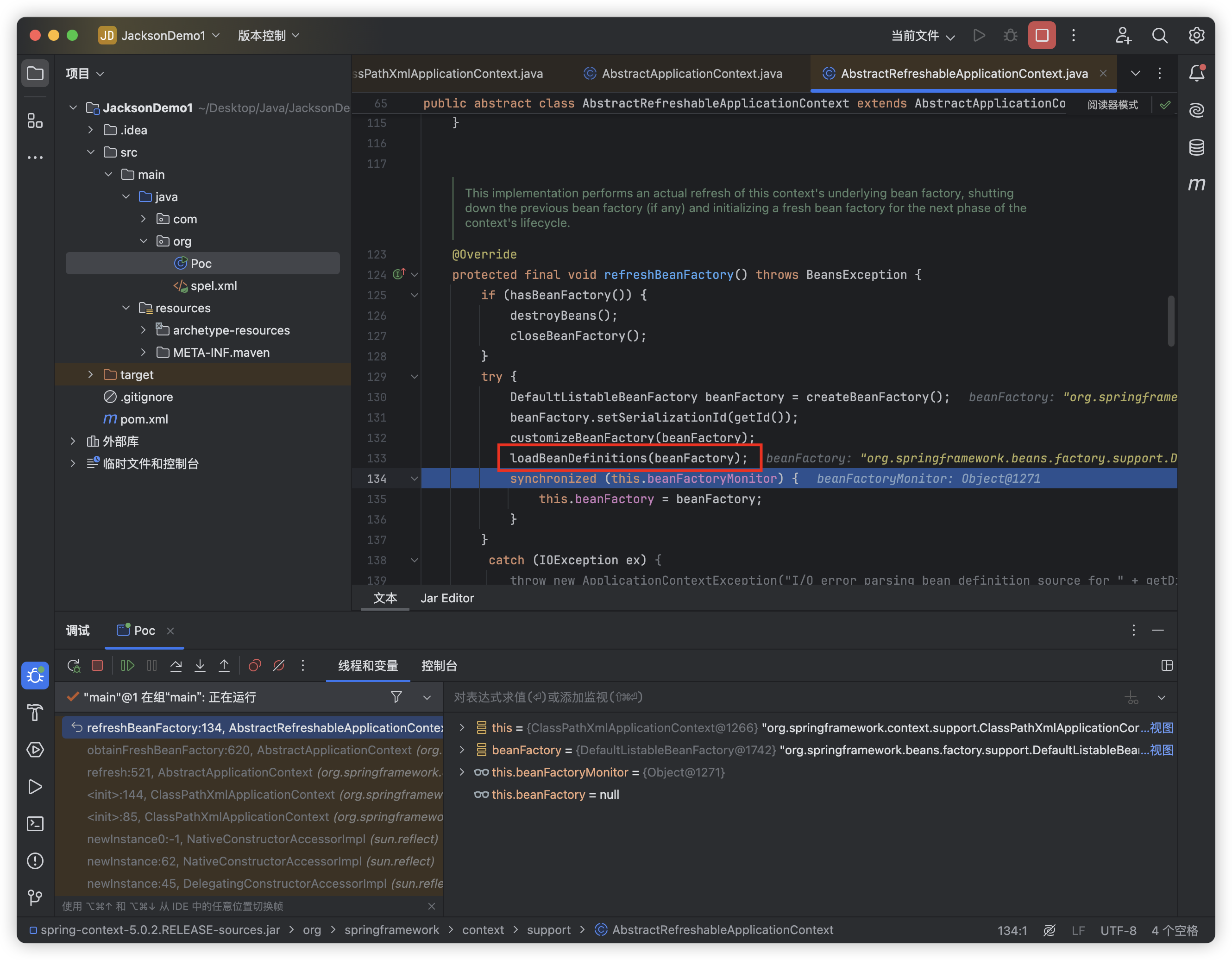The image size is (1232, 960).
Task: Click UTF-8 encoding in status bar
Action: pos(1118,930)
